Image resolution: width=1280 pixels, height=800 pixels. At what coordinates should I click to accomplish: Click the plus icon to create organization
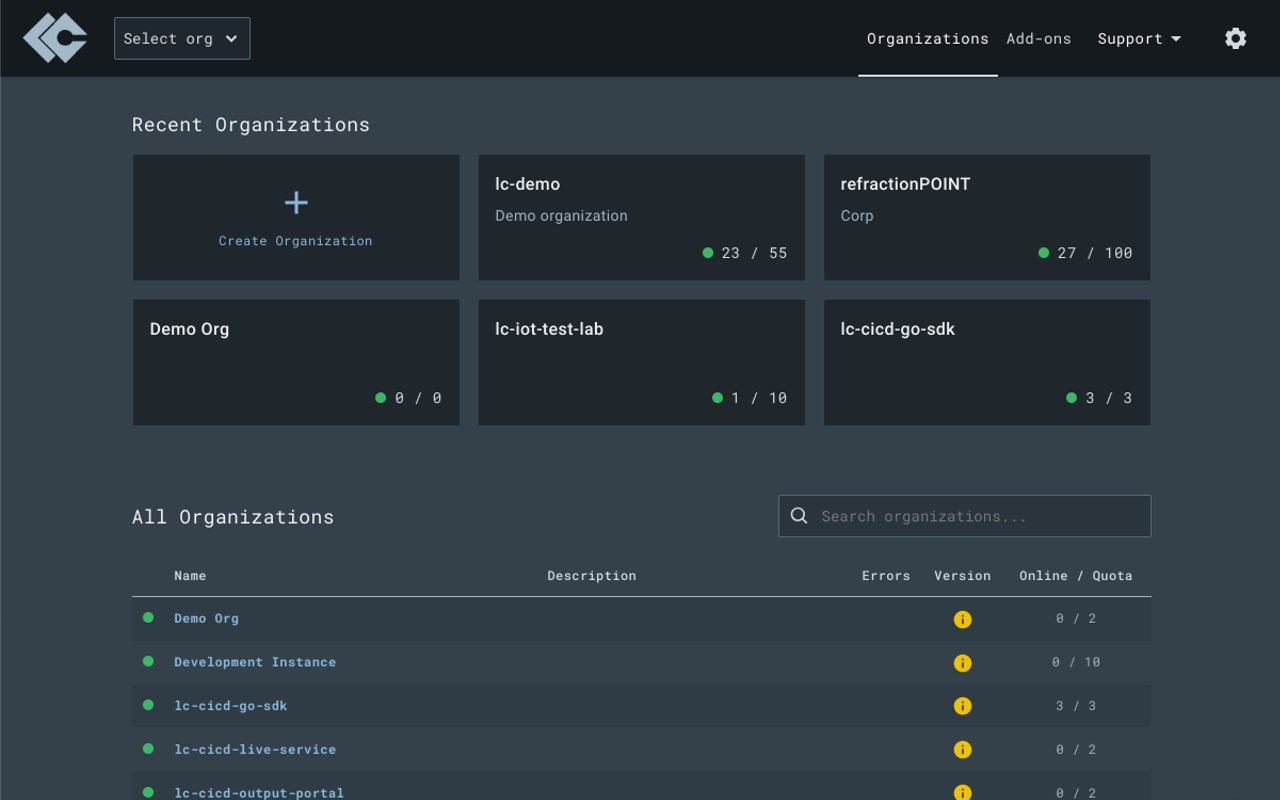click(296, 203)
